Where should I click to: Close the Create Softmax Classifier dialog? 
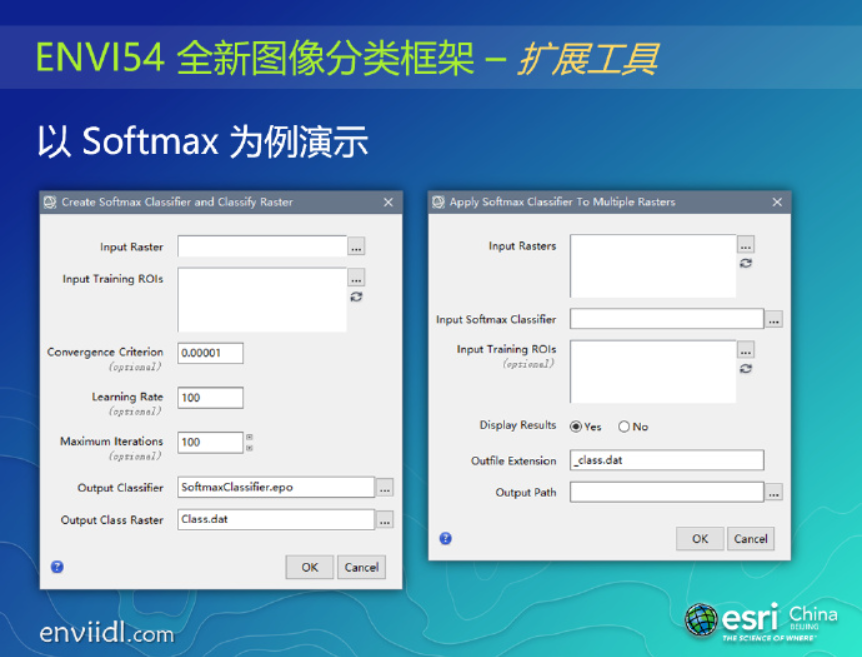(388, 202)
